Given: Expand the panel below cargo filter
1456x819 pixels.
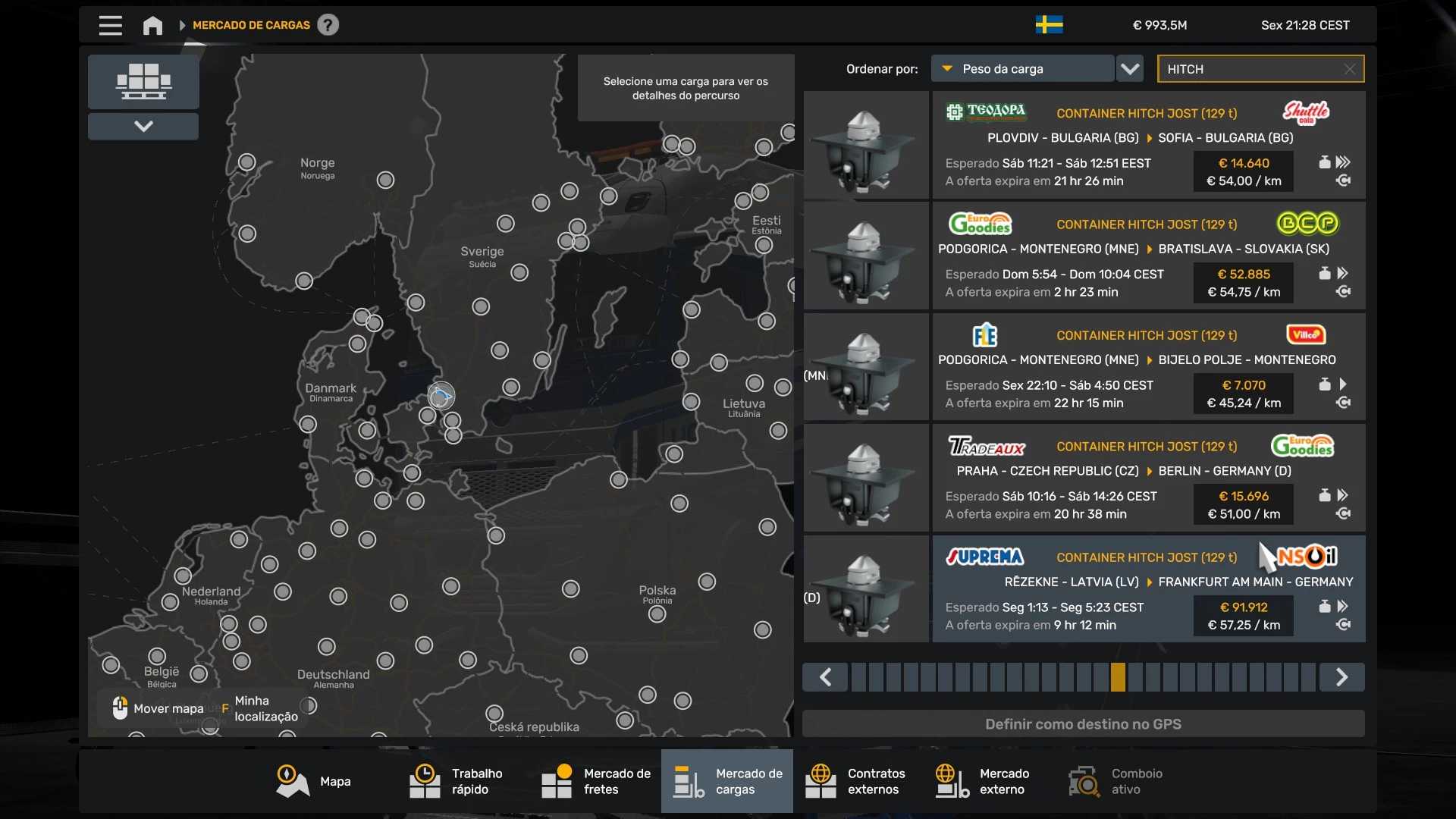Looking at the screenshot, I should tap(143, 126).
